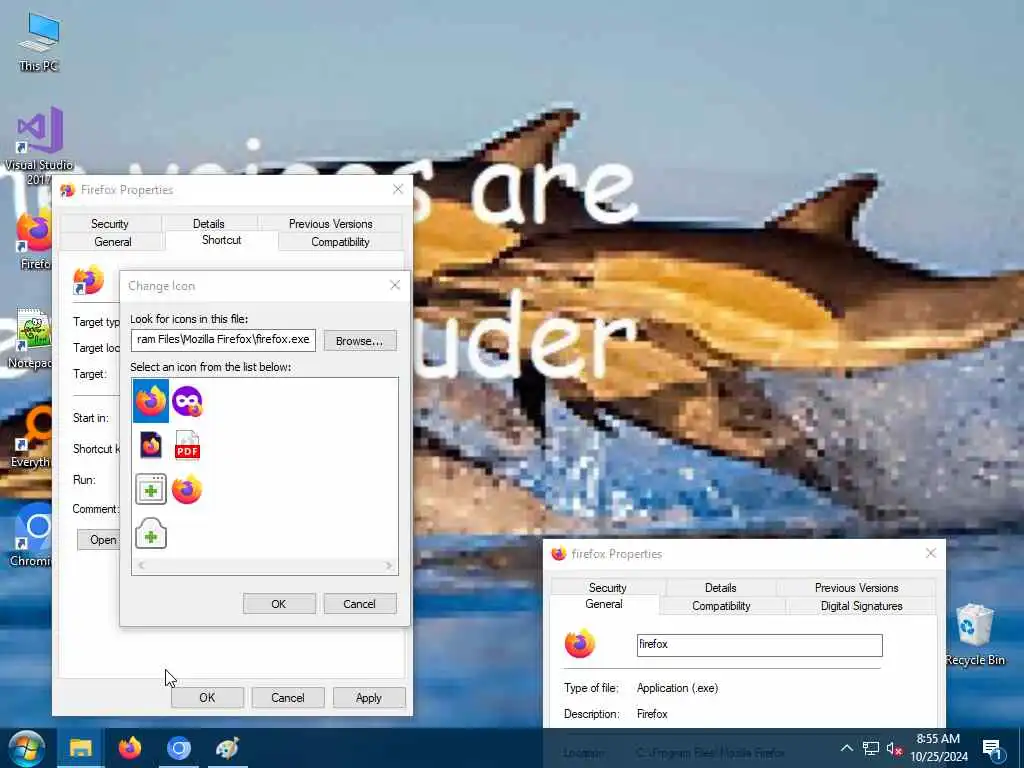This screenshot has height=768, width=1024.
Task: Switch to General tab in Firefox Properties shortcut window
Action: [x=112, y=242]
